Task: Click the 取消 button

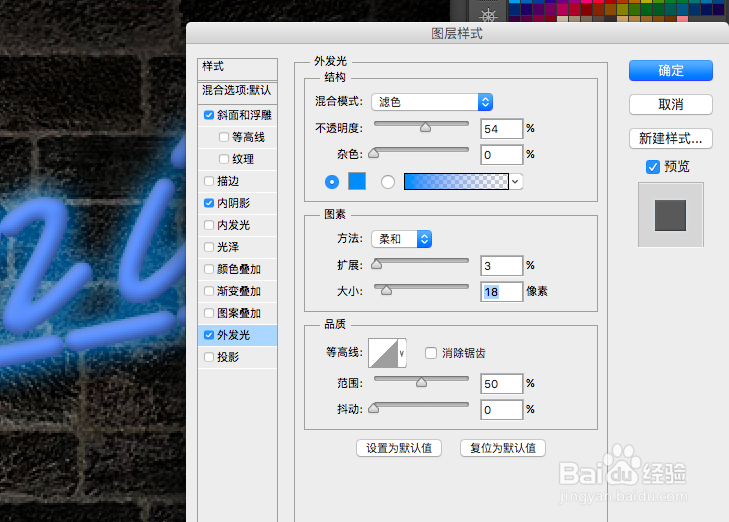Action: click(x=670, y=105)
